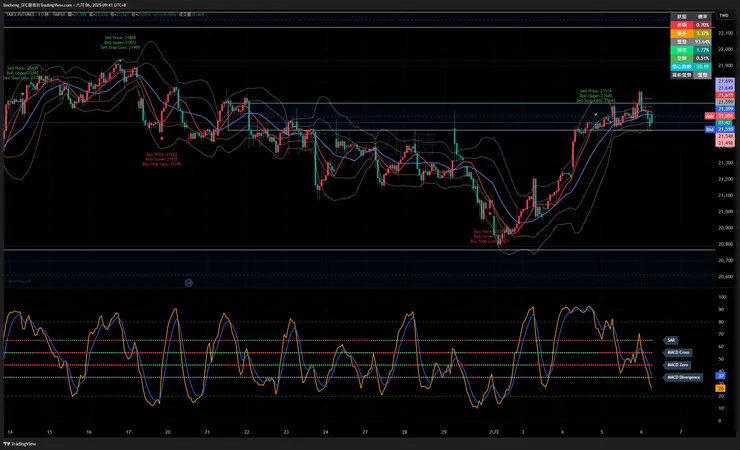
Task: Select the 21,548 price label
Action: 725,136
